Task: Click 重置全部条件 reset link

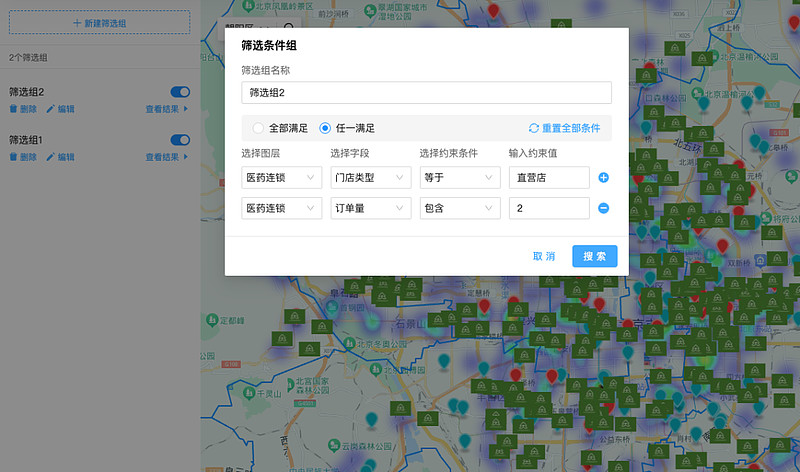Action: [564, 128]
